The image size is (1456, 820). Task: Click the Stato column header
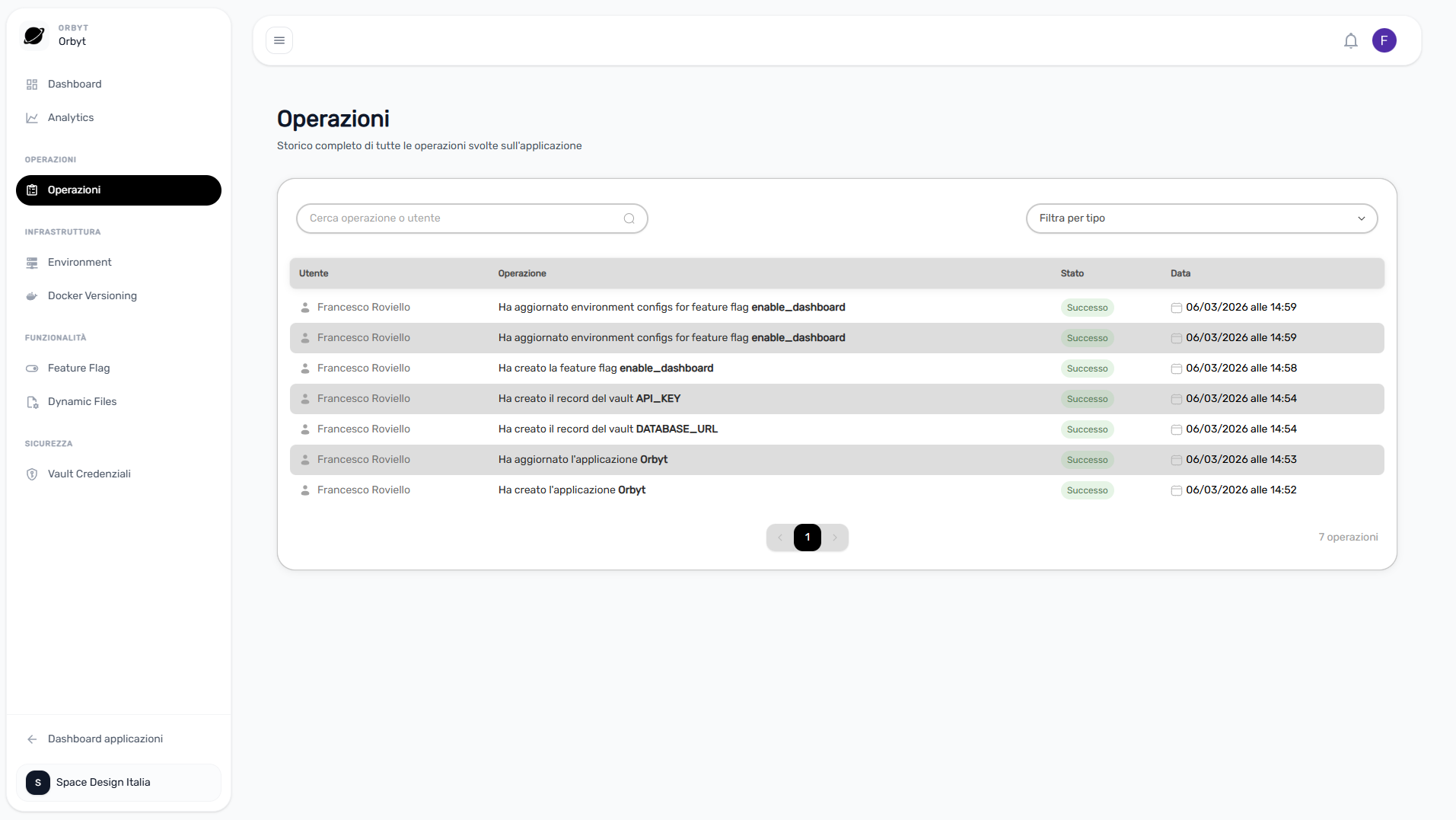pyautogui.click(x=1072, y=273)
